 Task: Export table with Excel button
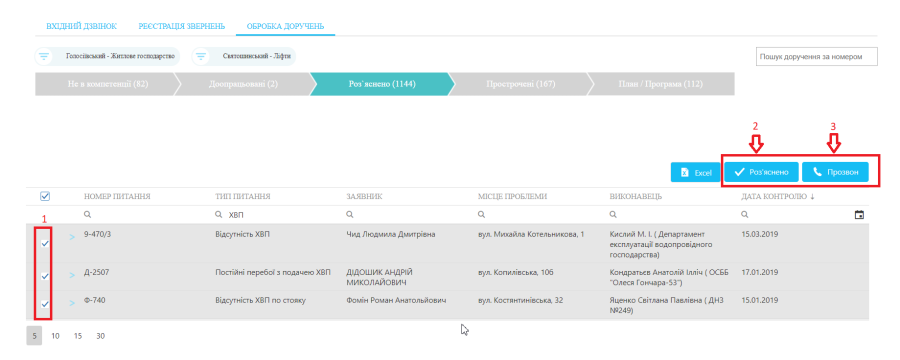(x=695, y=172)
